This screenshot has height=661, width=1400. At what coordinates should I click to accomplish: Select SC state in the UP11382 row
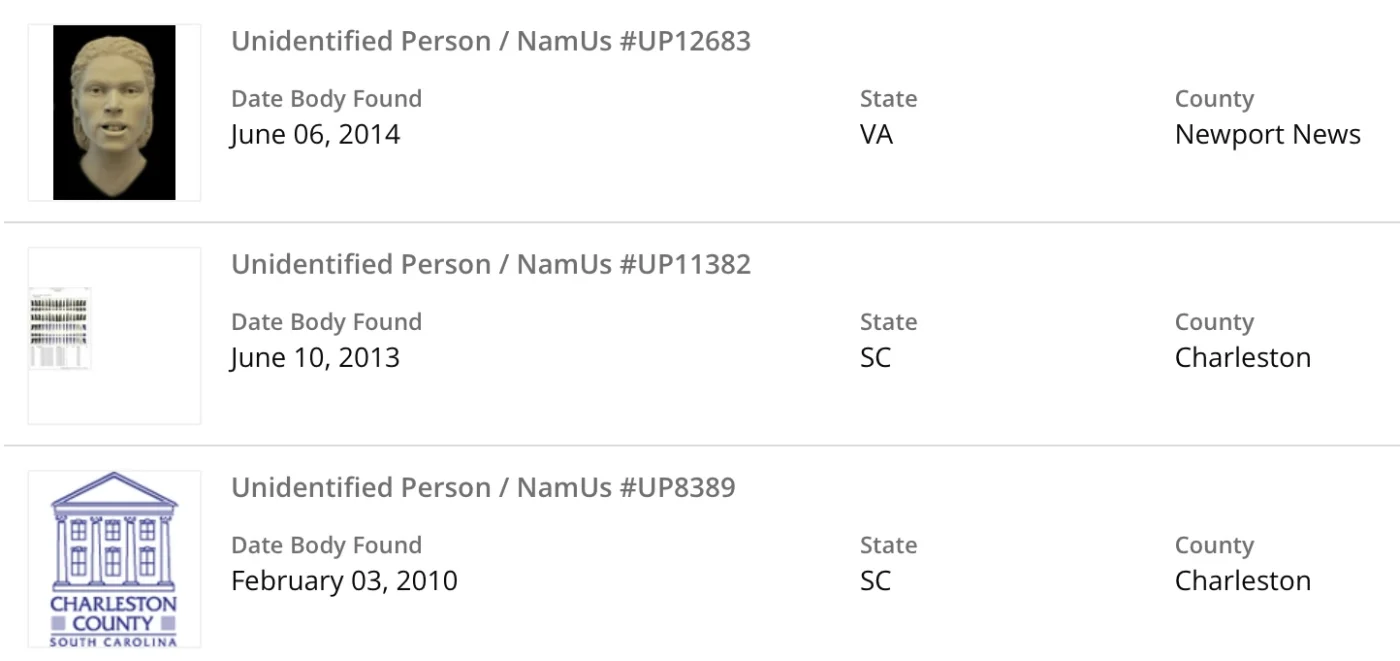coord(875,357)
